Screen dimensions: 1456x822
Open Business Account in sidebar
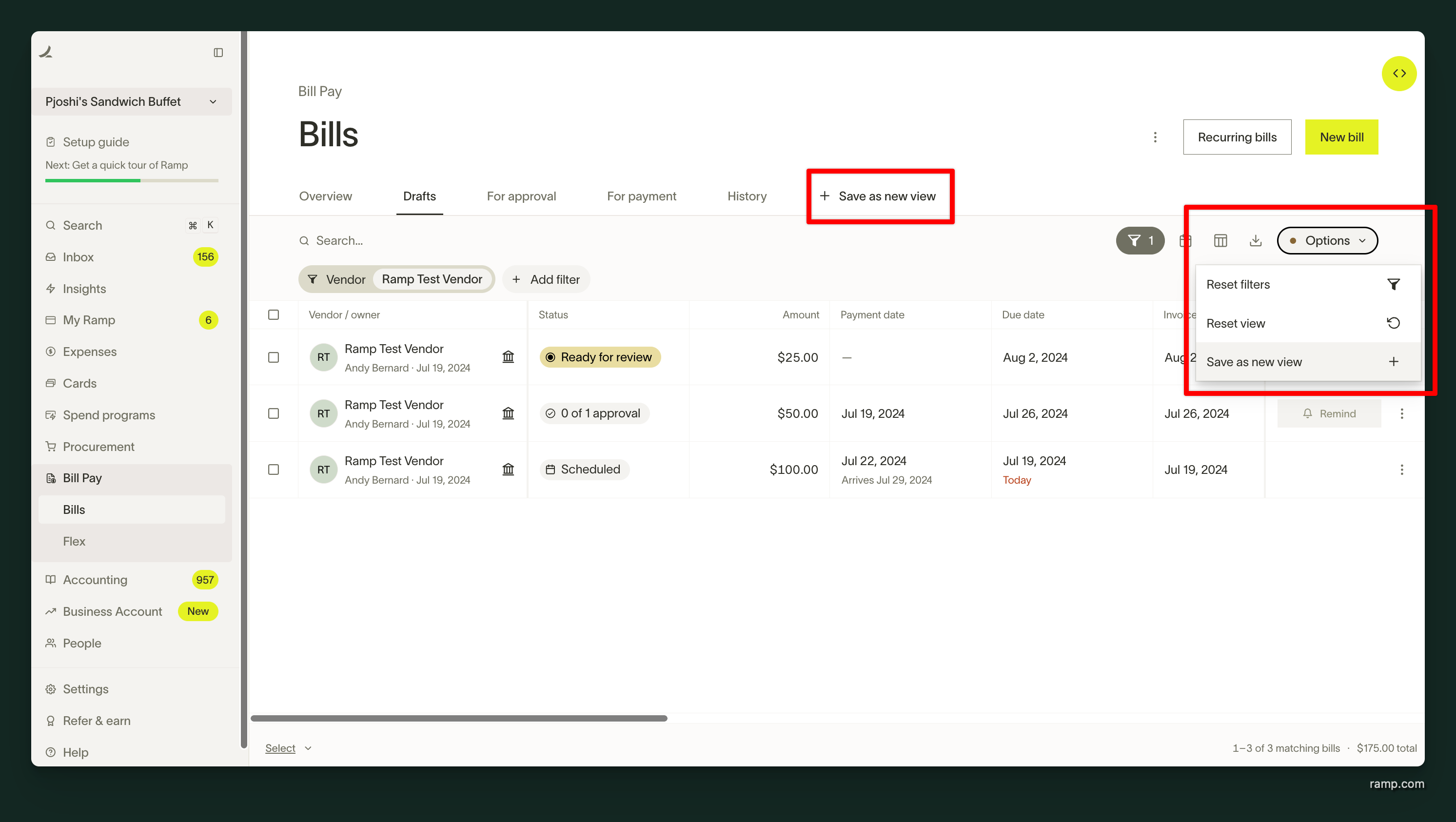pyautogui.click(x=132, y=612)
